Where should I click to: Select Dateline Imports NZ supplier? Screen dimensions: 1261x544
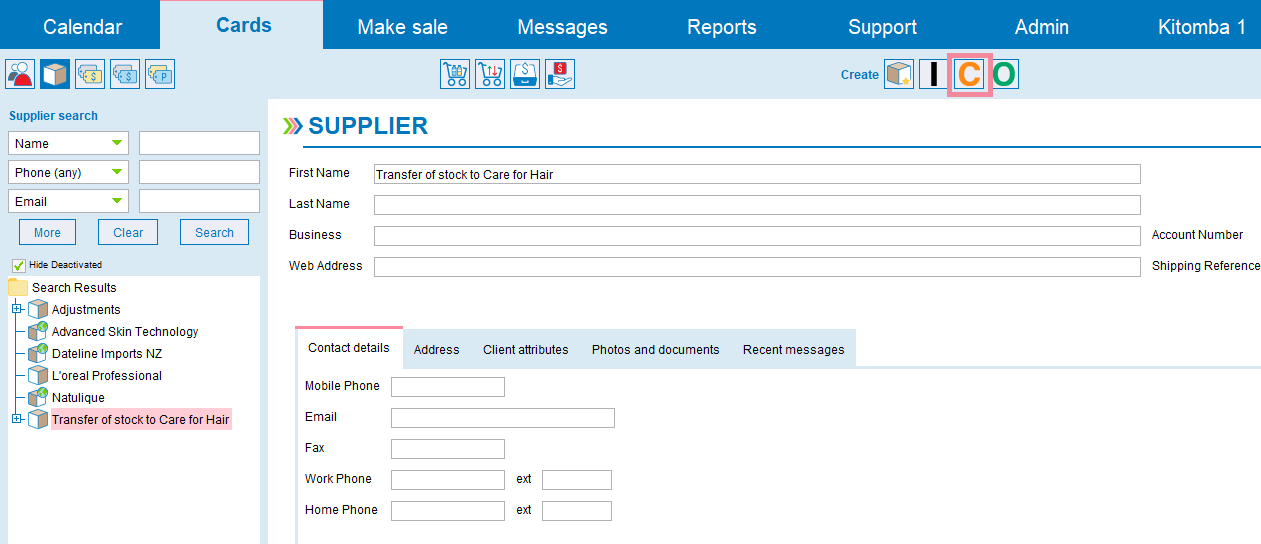[107, 354]
